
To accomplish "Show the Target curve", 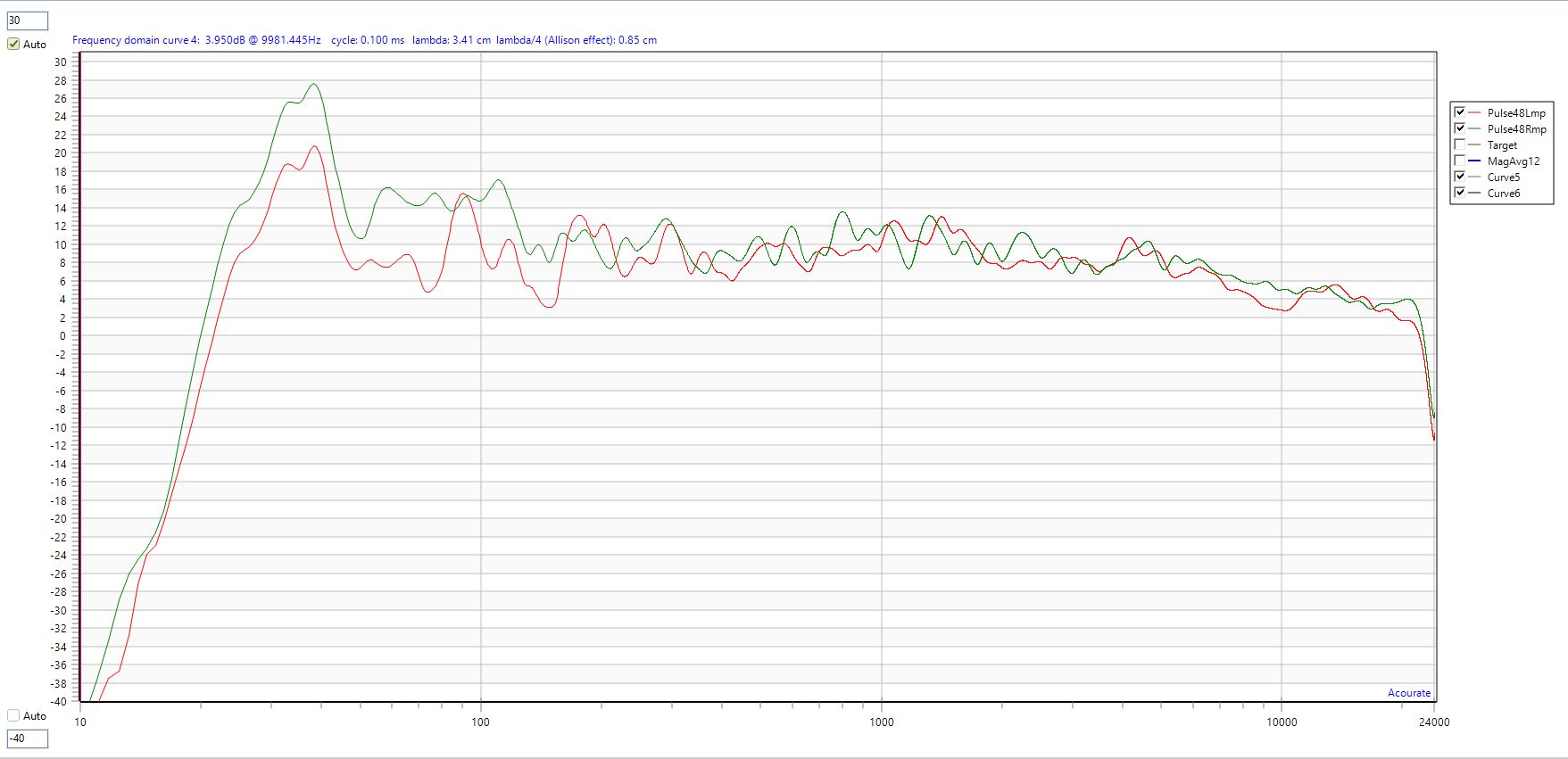I will pyautogui.click(x=1460, y=144).
